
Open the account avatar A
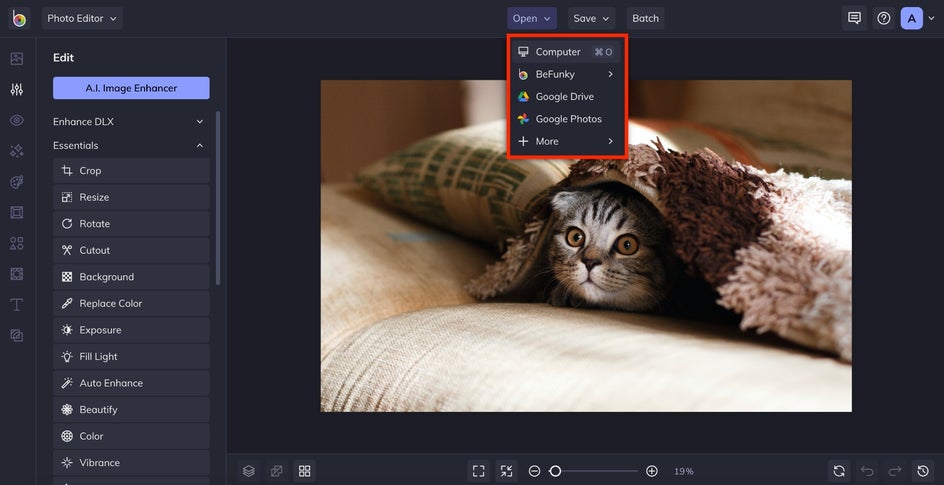911,19
